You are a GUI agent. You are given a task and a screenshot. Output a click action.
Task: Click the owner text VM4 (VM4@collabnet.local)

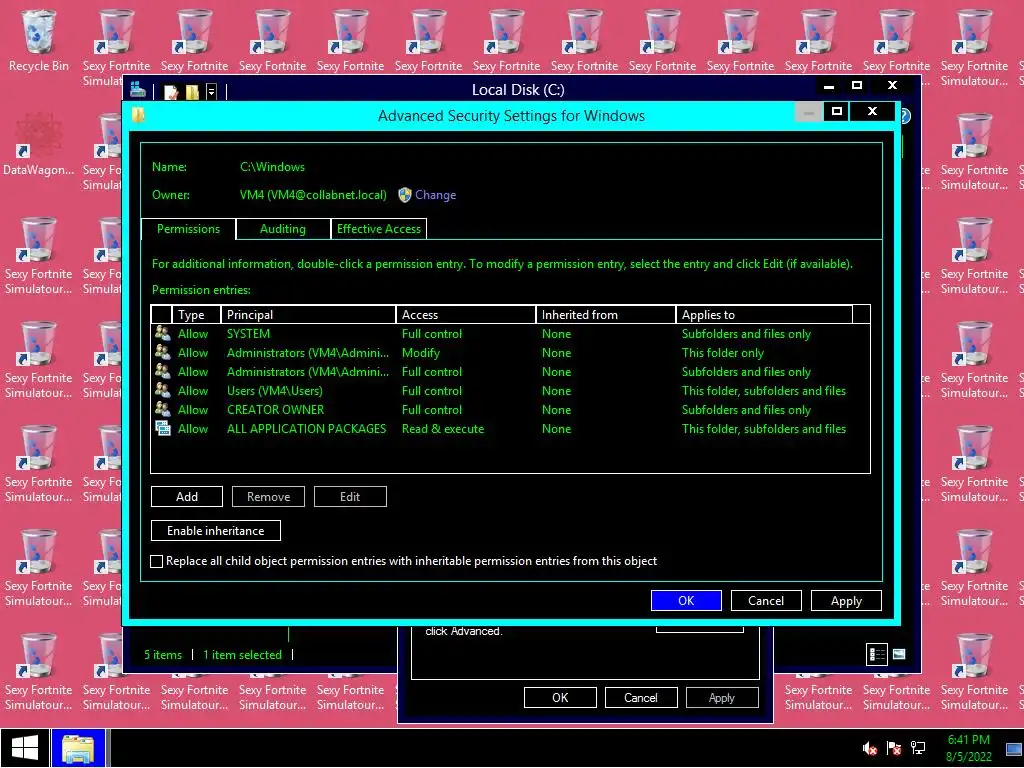pos(313,195)
